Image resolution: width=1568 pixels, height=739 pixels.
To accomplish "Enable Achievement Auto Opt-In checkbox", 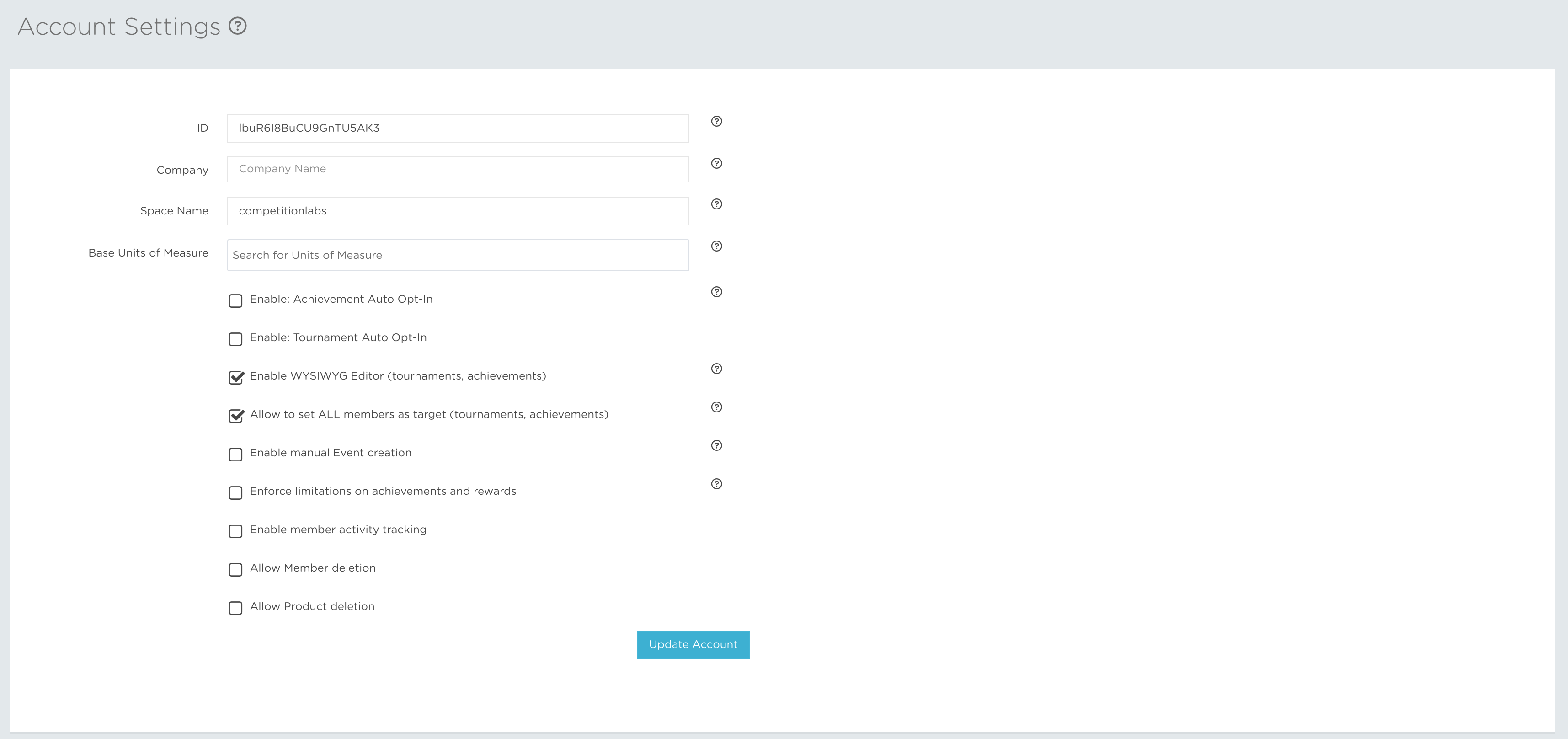I will (x=235, y=301).
